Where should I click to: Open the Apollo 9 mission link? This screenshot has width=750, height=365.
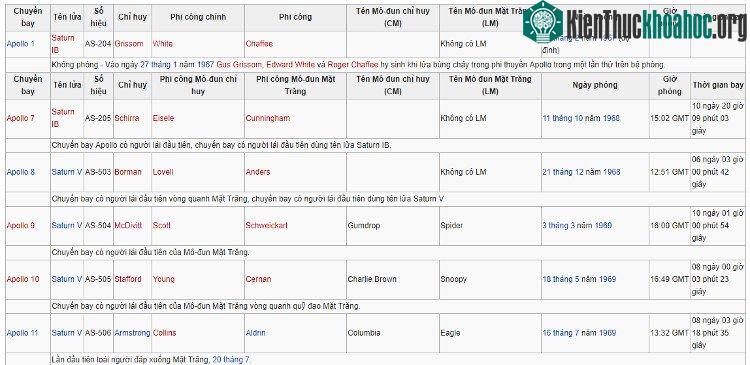click(21, 225)
